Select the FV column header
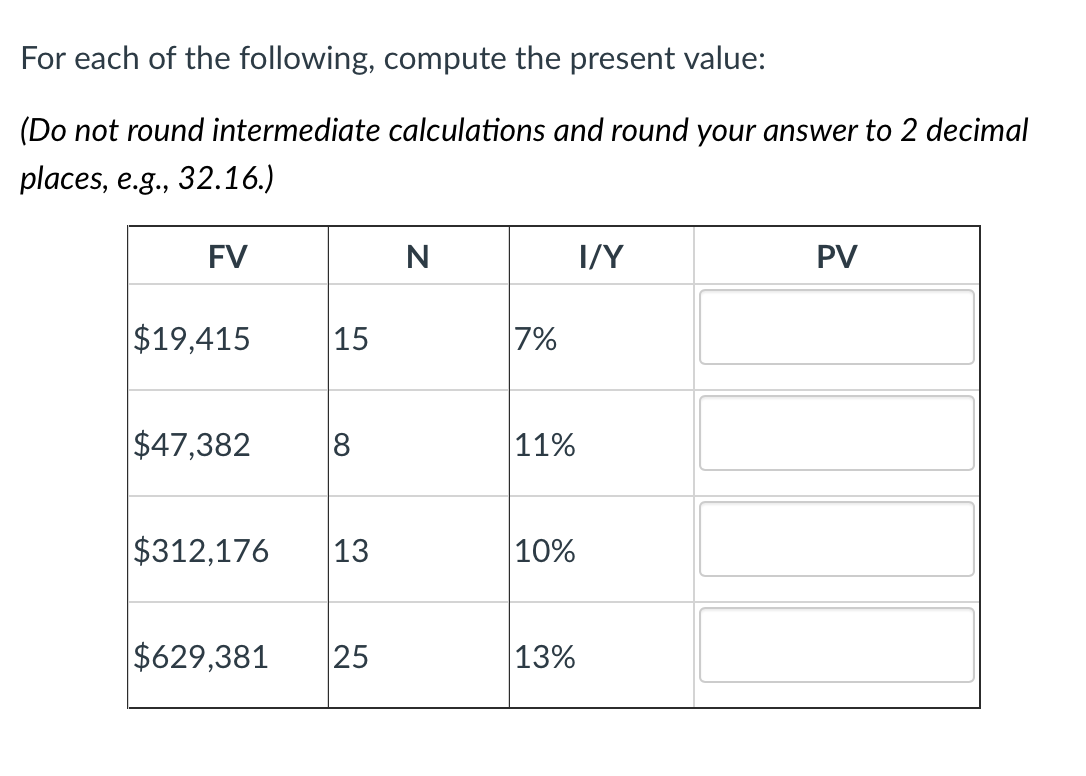 227,256
